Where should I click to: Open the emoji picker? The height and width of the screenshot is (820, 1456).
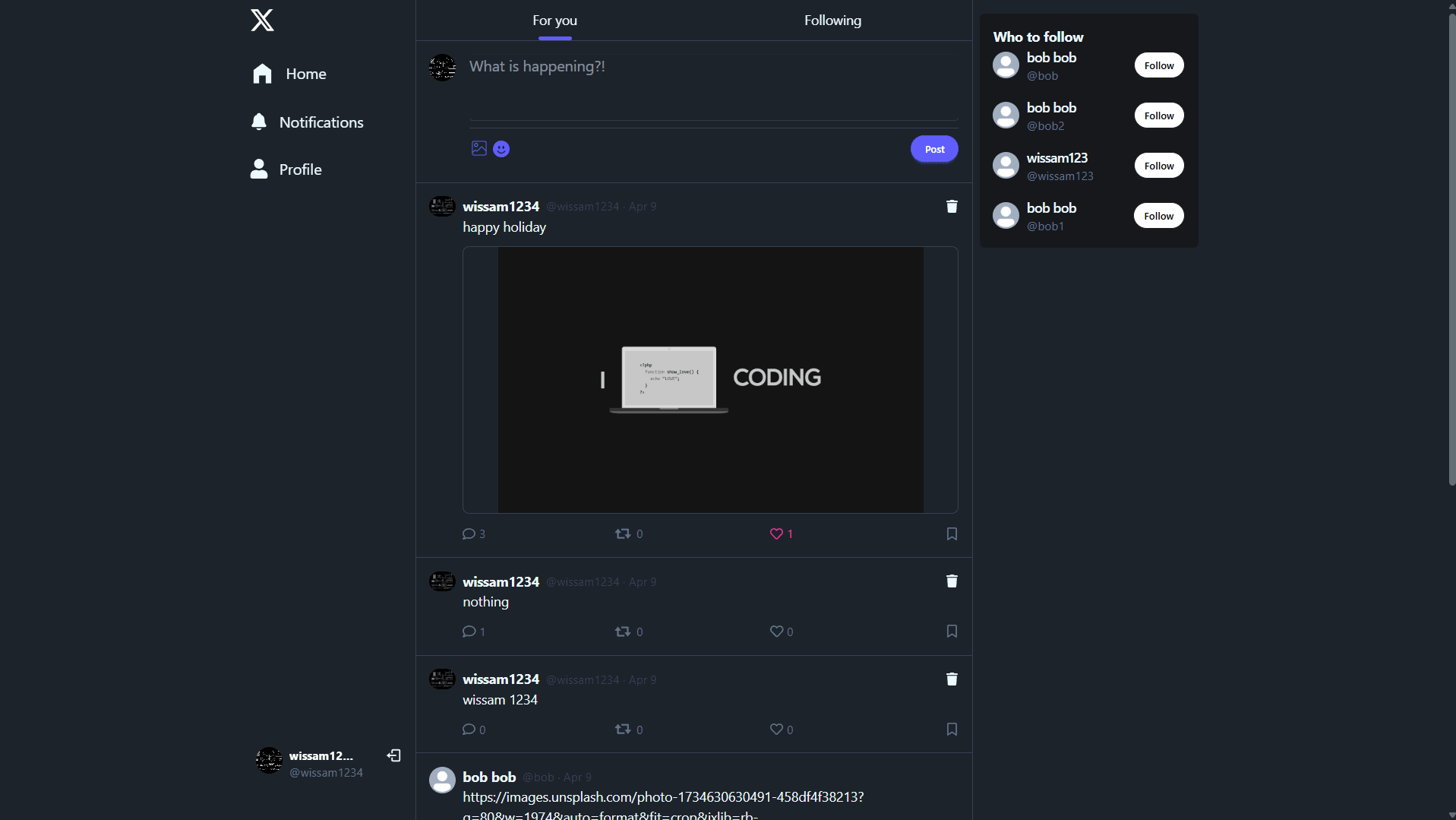[x=501, y=149]
